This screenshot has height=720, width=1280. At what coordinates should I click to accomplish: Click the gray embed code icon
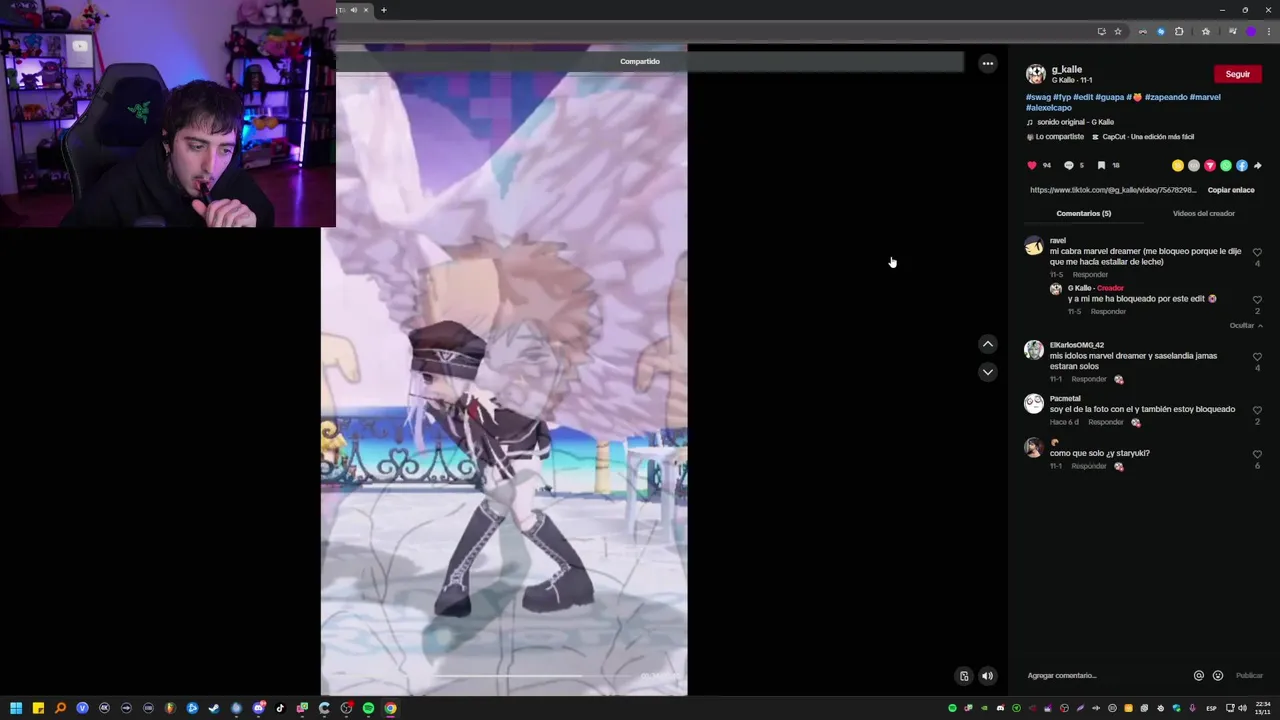pyautogui.click(x=1194, y=165)
